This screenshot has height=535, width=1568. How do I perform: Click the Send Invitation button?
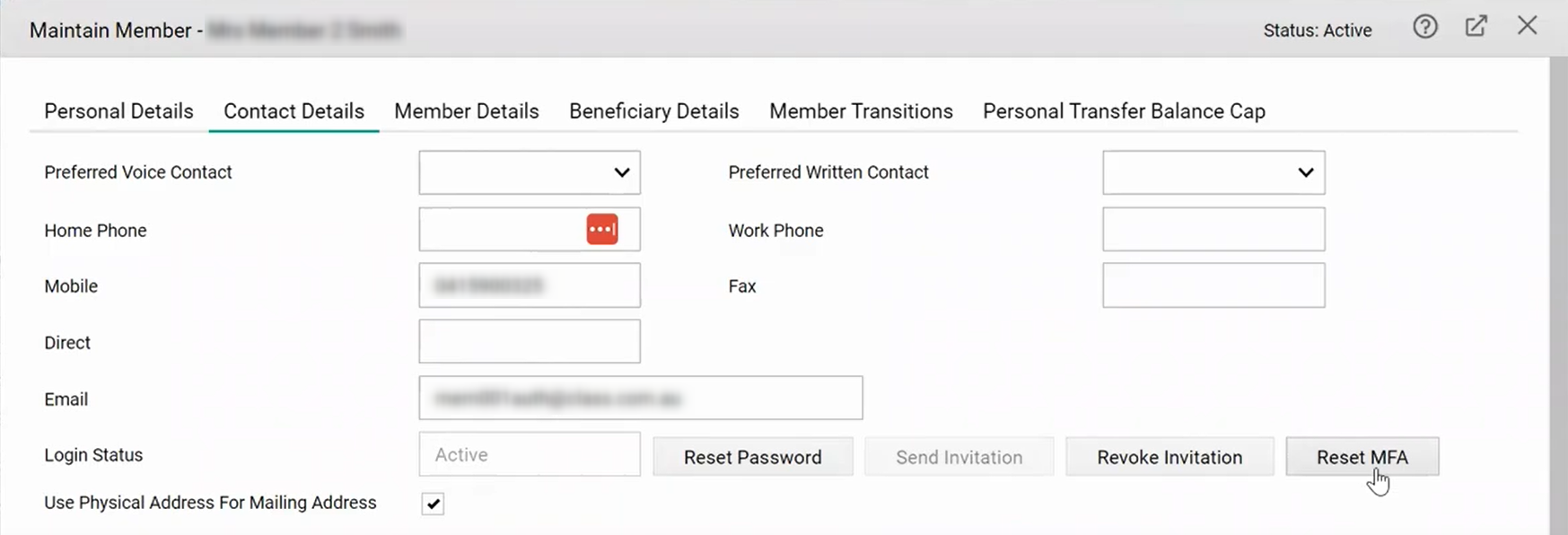pos(959,457)
